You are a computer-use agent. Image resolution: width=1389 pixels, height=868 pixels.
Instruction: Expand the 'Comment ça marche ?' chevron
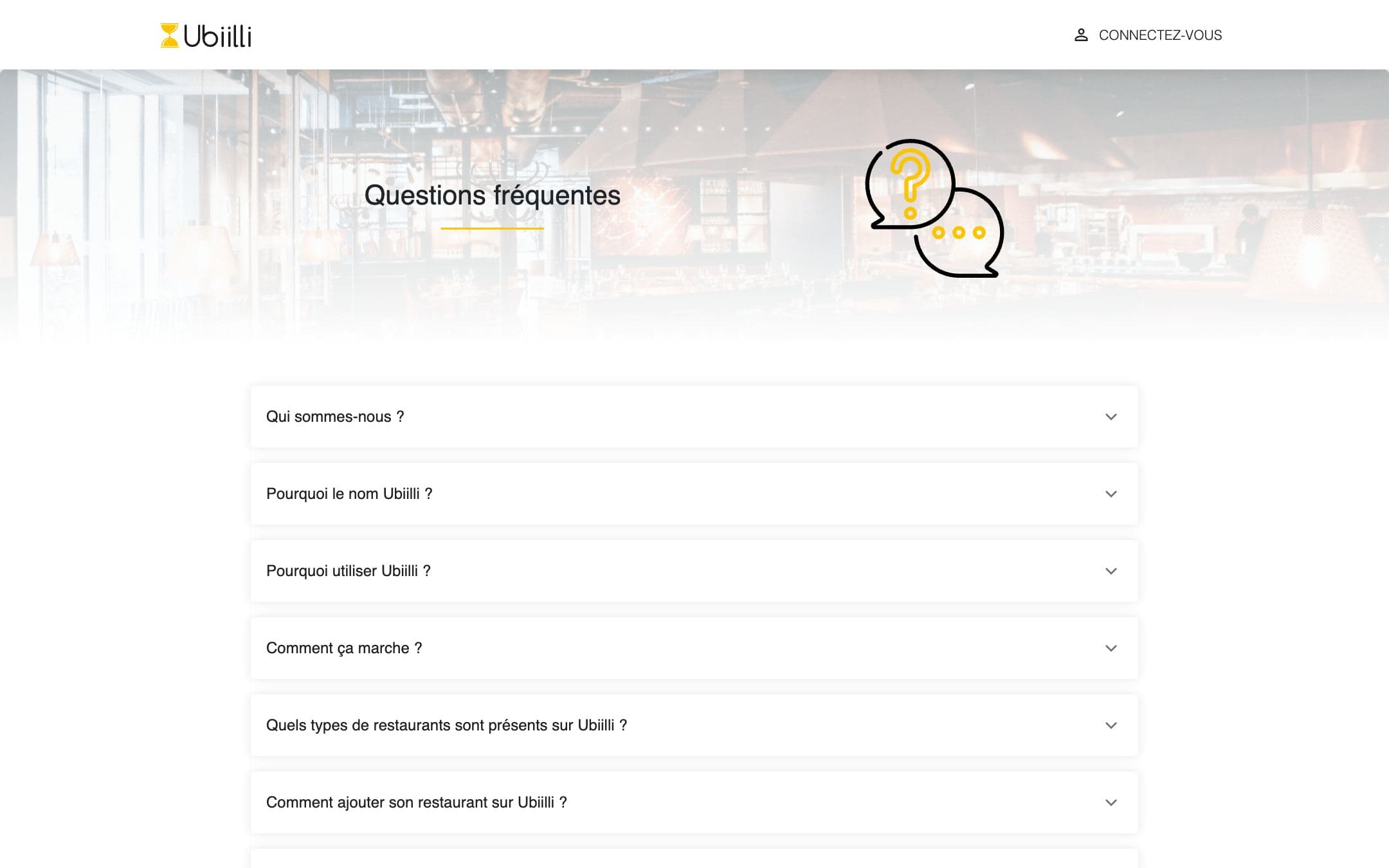pyautogui.click(x=1111, y=648)
